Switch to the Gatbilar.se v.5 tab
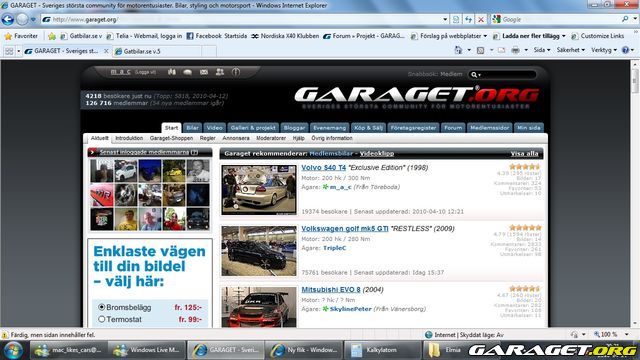The height and width of the screenshot is (360, 640). point(156,51)
